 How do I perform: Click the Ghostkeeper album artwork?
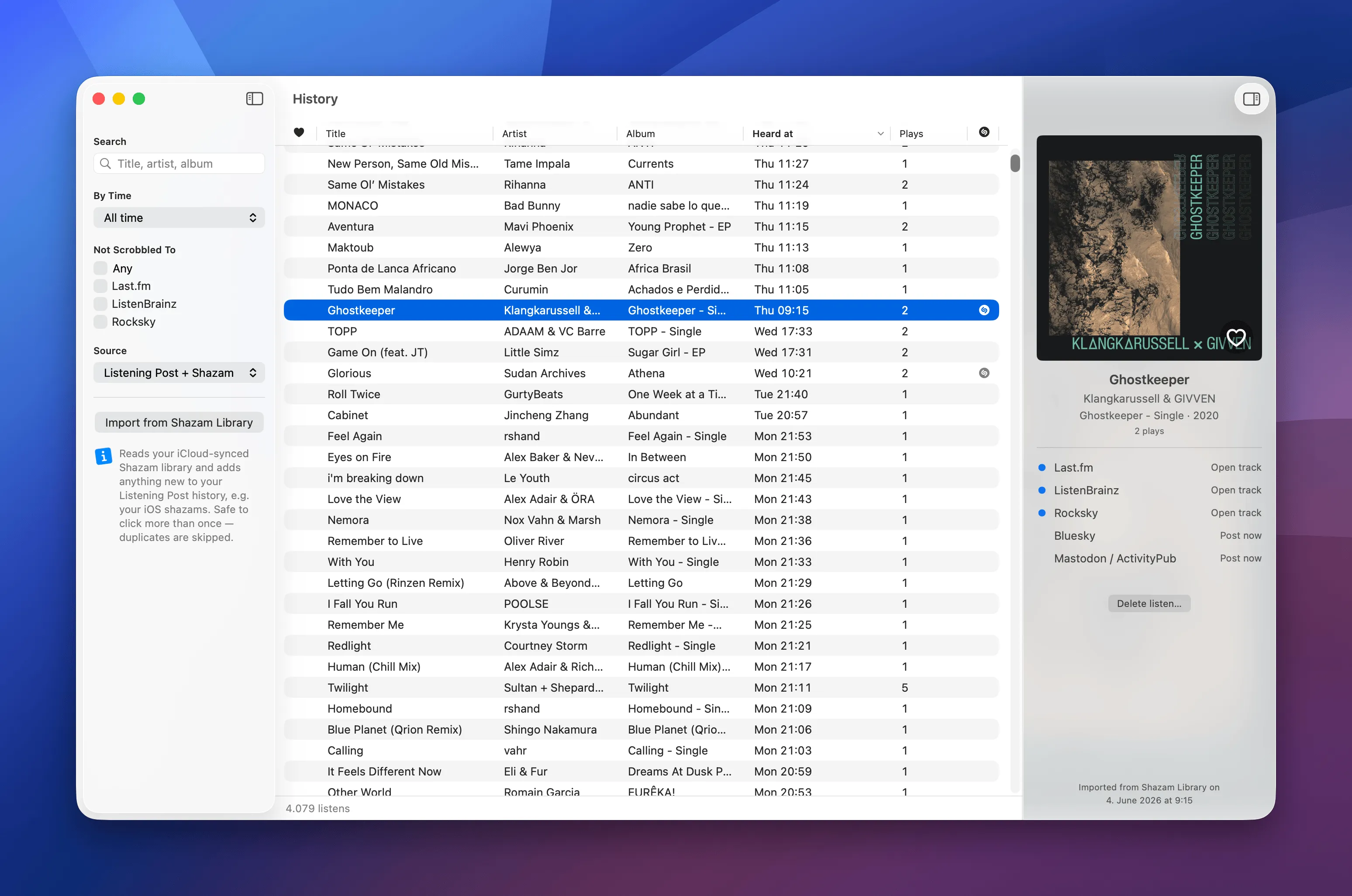tap(1149, 248)
